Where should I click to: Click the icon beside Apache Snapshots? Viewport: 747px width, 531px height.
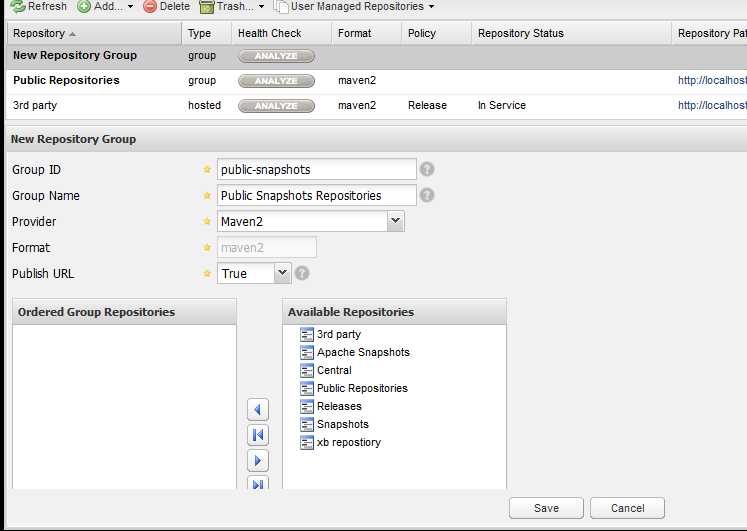pos(307,352)
